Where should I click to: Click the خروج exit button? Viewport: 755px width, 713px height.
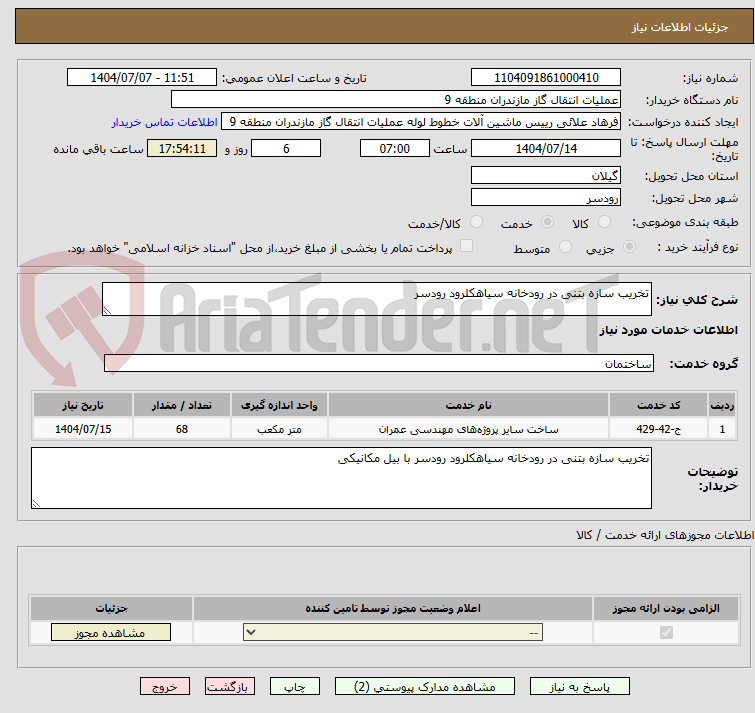click(x=165, y=686)
